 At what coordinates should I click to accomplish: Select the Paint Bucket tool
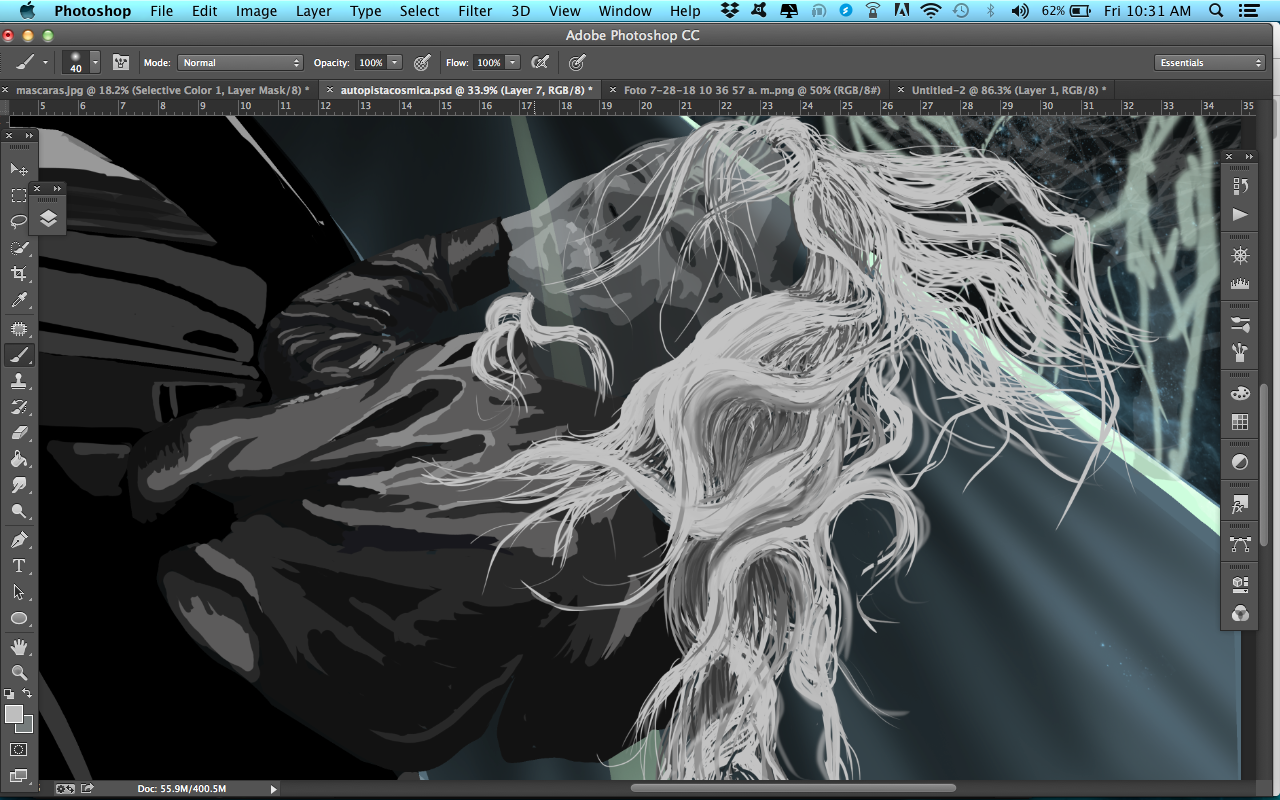pos(19,459)
